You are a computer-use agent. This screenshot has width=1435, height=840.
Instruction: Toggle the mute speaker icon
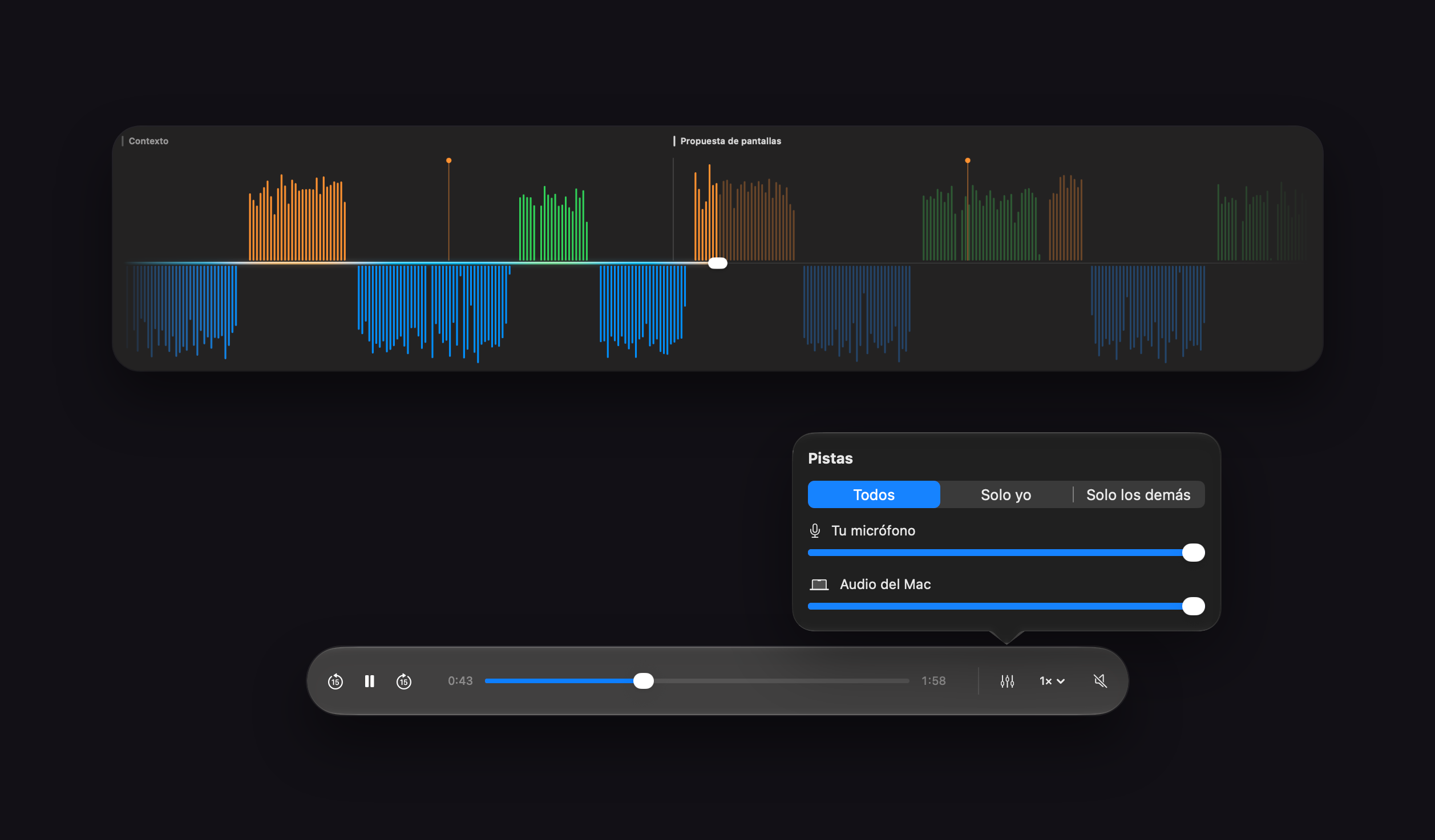(x=1101, y=681)
